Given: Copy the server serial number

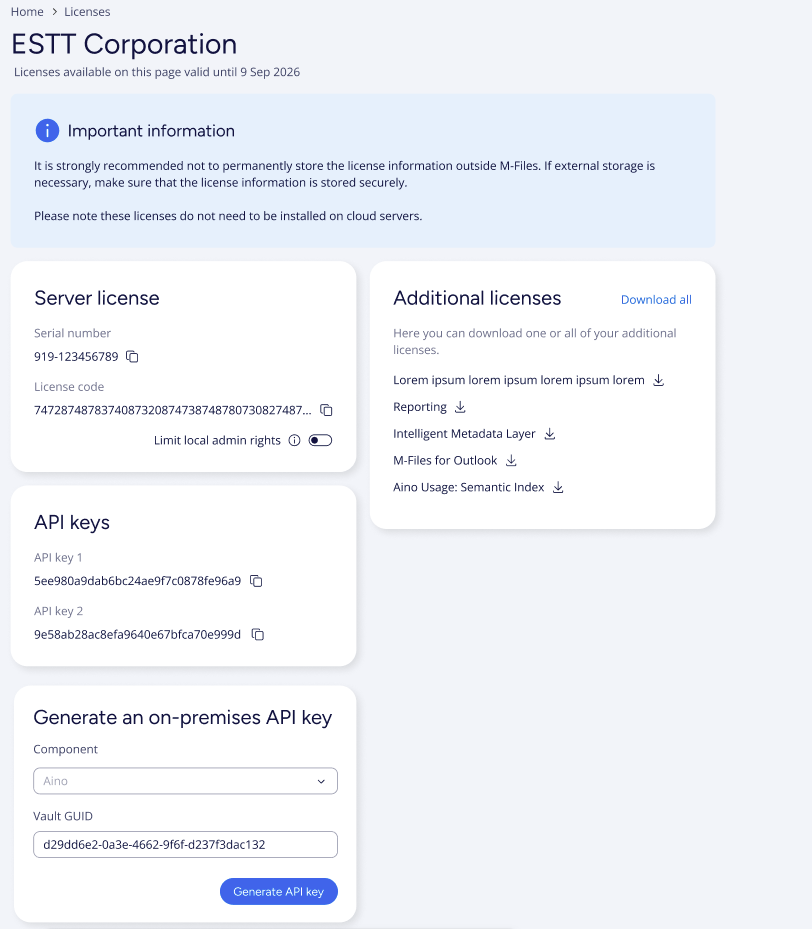Looking at the screenshot, I should coord(133,357).
